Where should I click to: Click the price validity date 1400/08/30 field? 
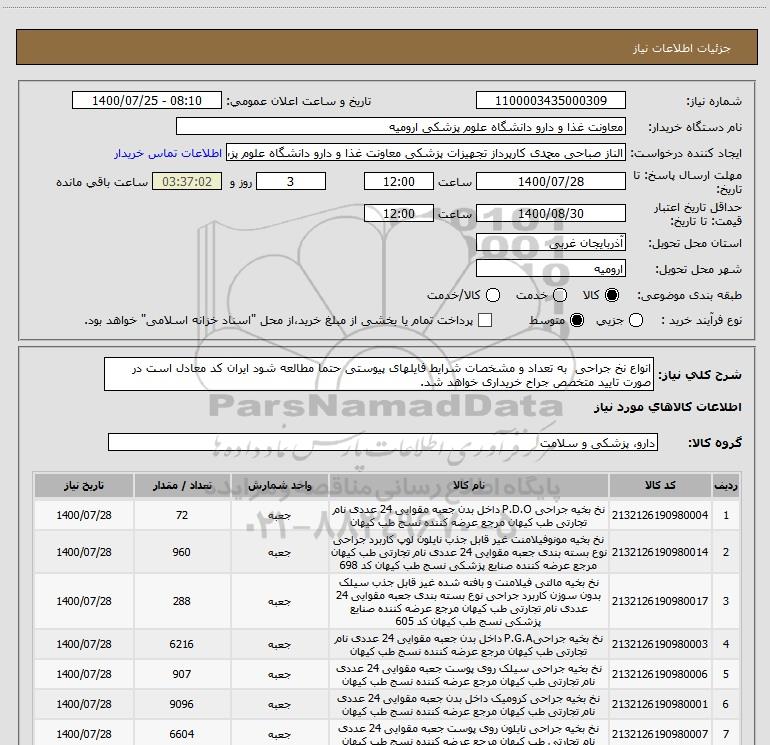[x=551, y=214]
